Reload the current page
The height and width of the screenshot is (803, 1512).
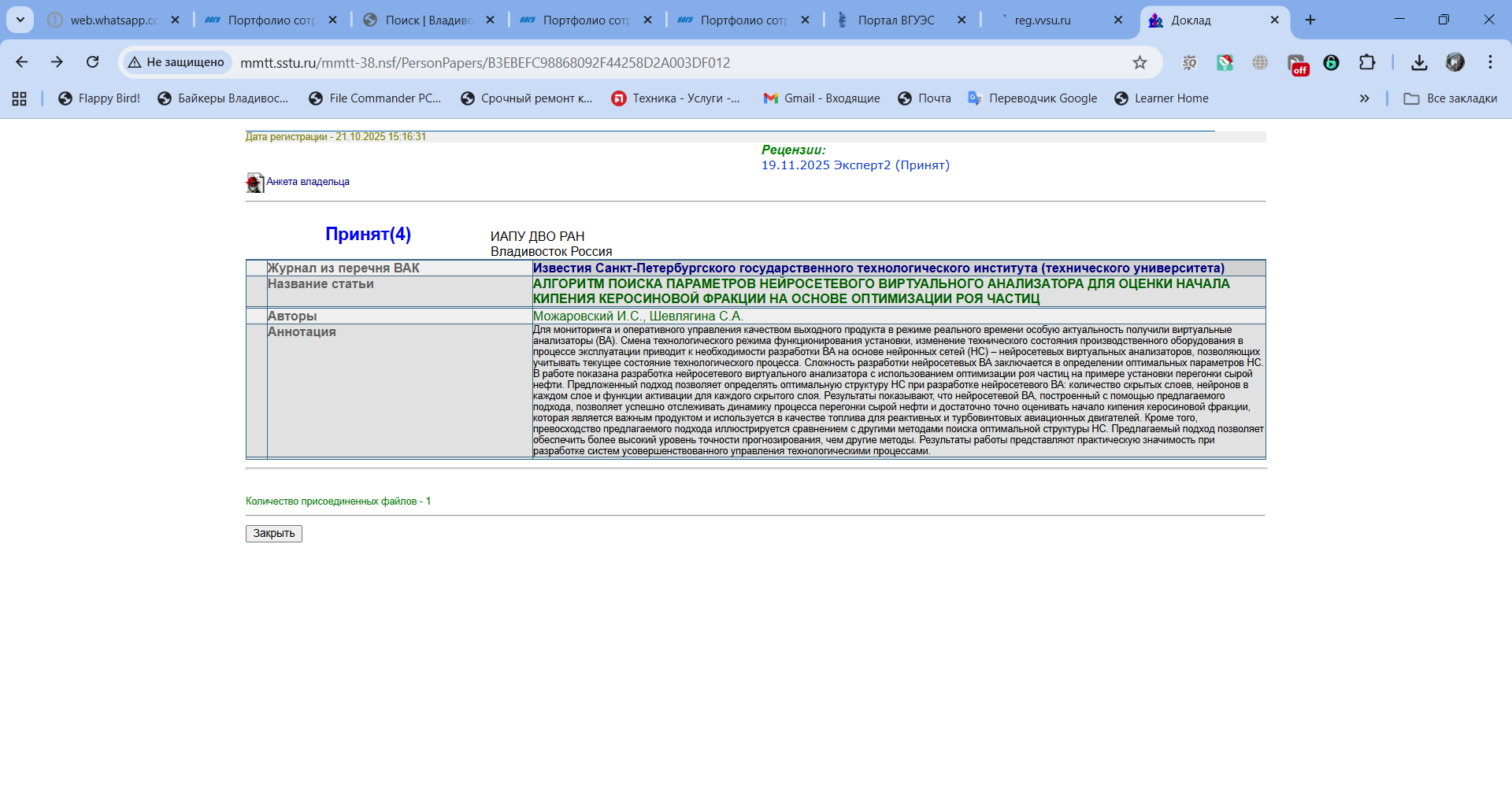pyautogui.click(x=93, y=62)
